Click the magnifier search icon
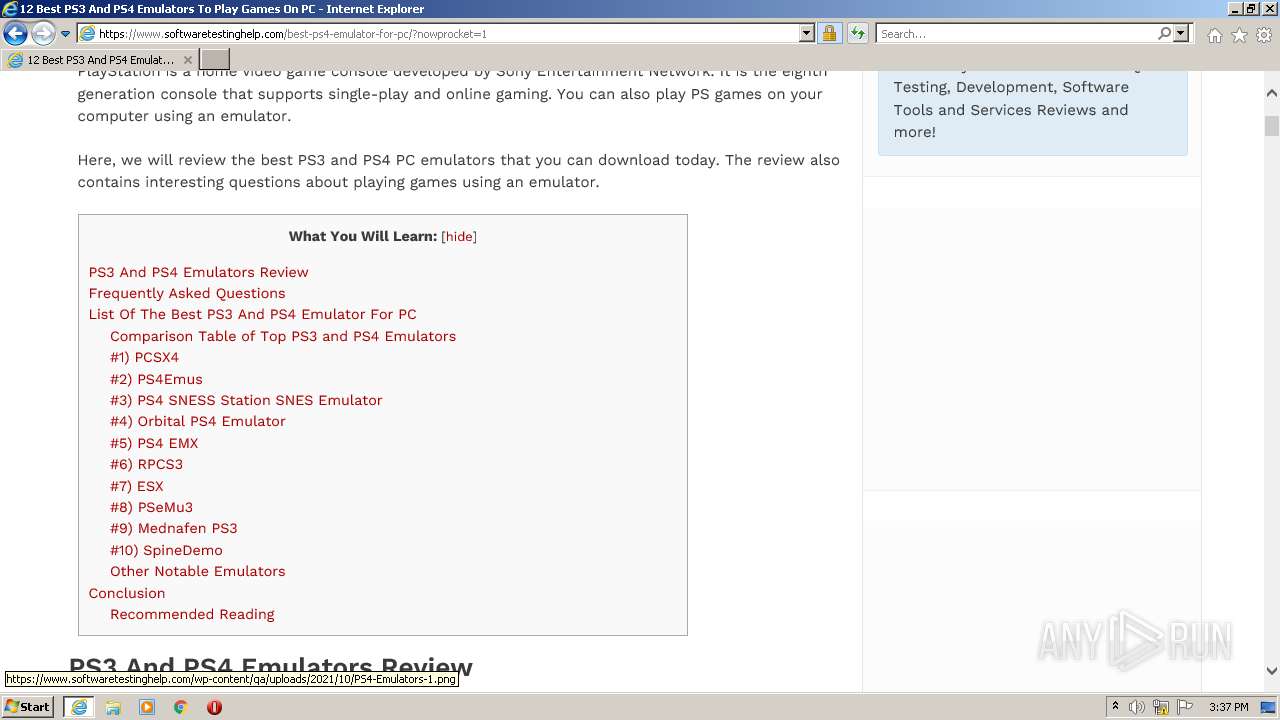 point(1164,34)
